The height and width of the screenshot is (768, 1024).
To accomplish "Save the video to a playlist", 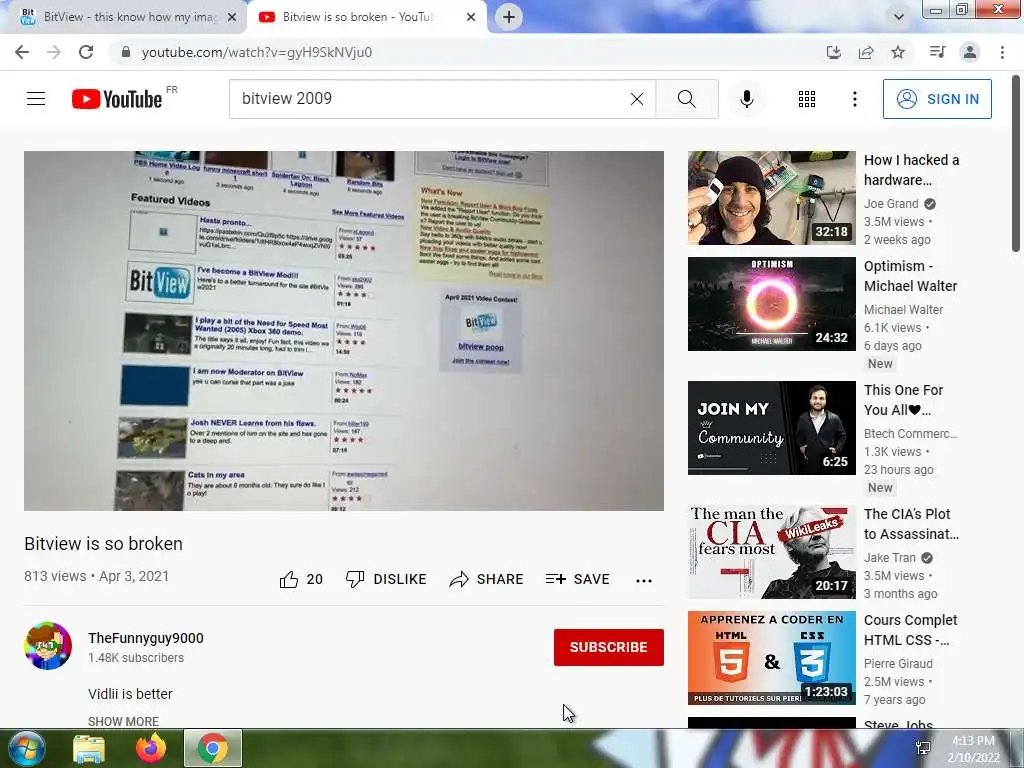I will [x=577, y=579].
